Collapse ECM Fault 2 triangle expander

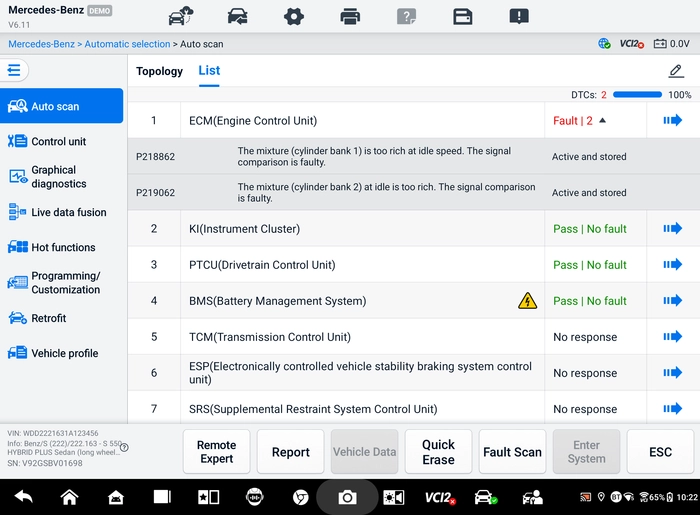point(602,120)
